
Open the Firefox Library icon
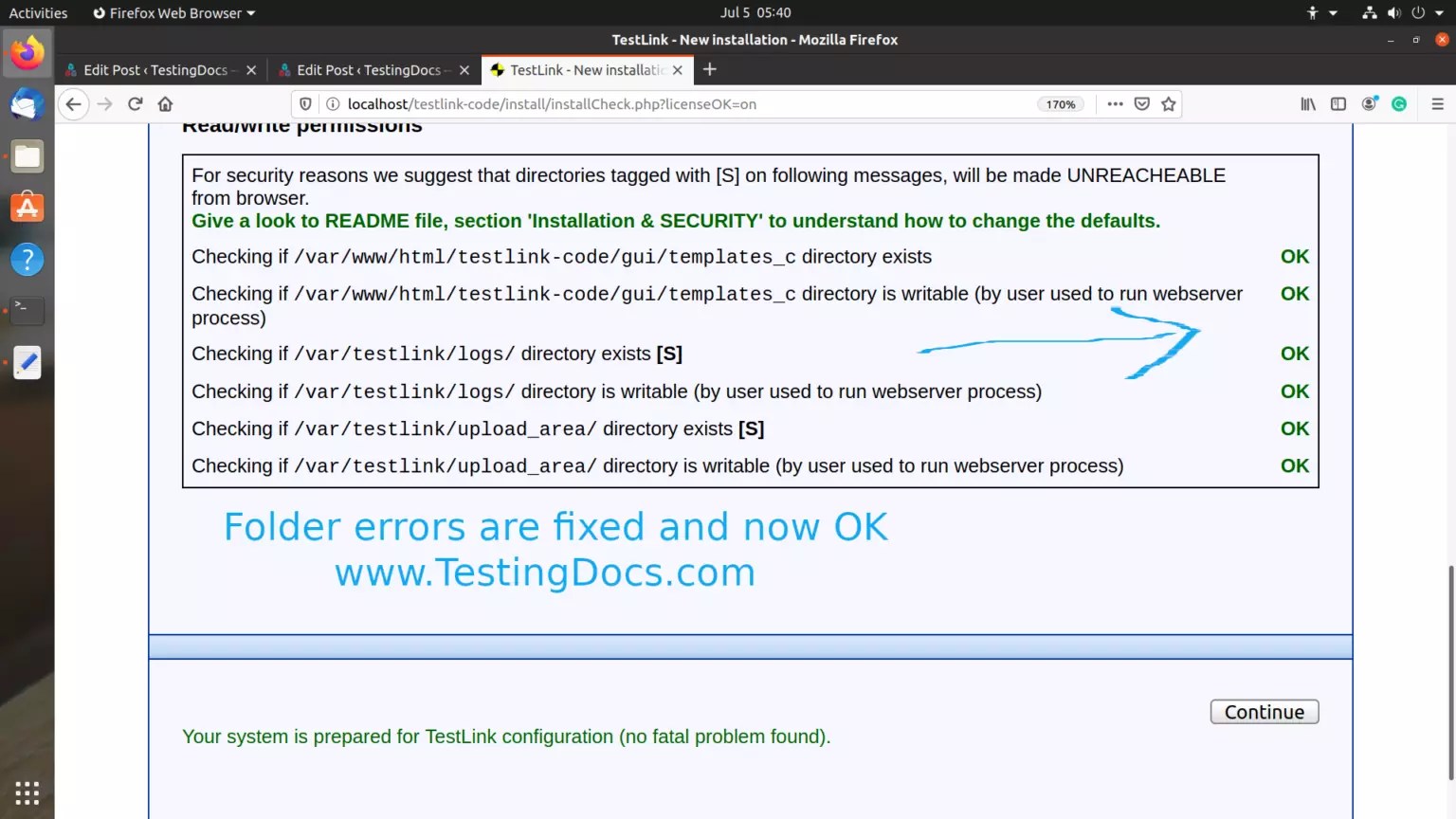(x=1307, y=104)
